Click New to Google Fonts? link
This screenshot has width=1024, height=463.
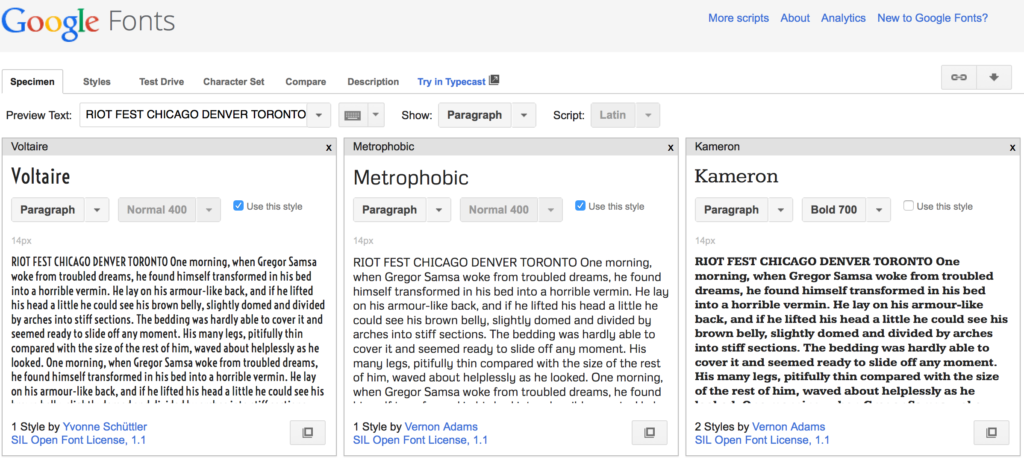(x=933, y=18)
